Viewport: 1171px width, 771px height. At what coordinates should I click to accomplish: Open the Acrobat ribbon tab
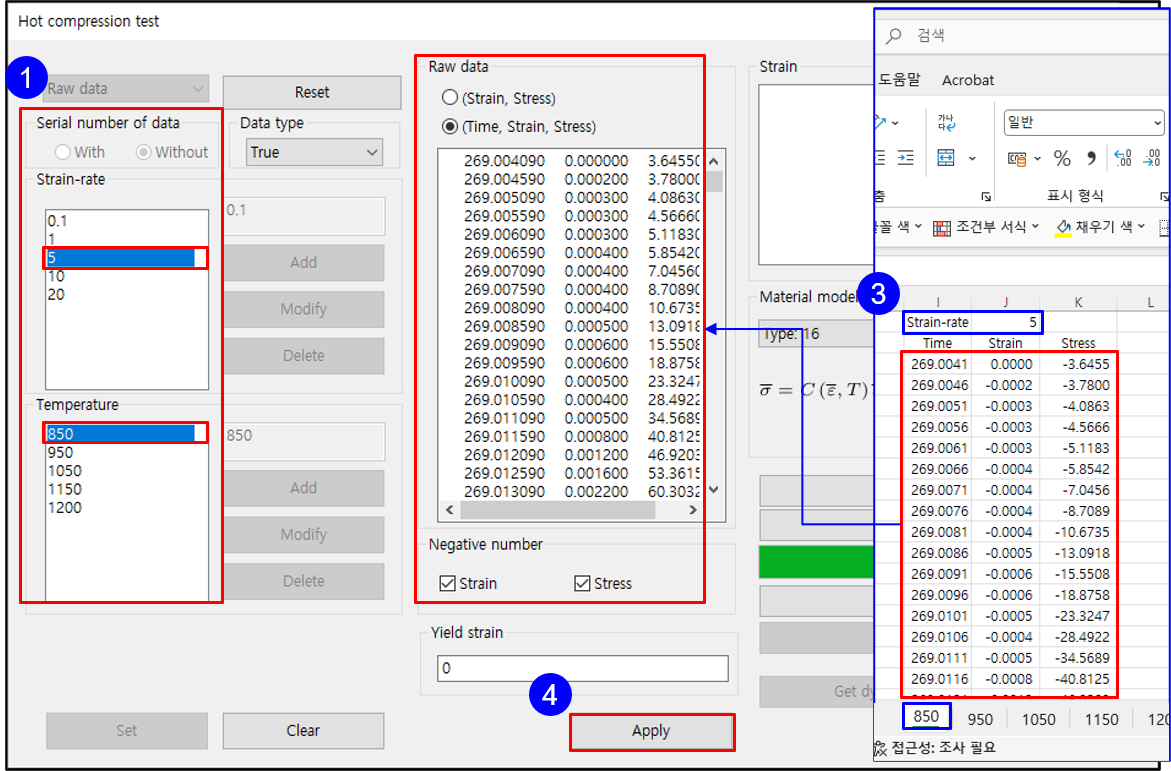(967, 80)
